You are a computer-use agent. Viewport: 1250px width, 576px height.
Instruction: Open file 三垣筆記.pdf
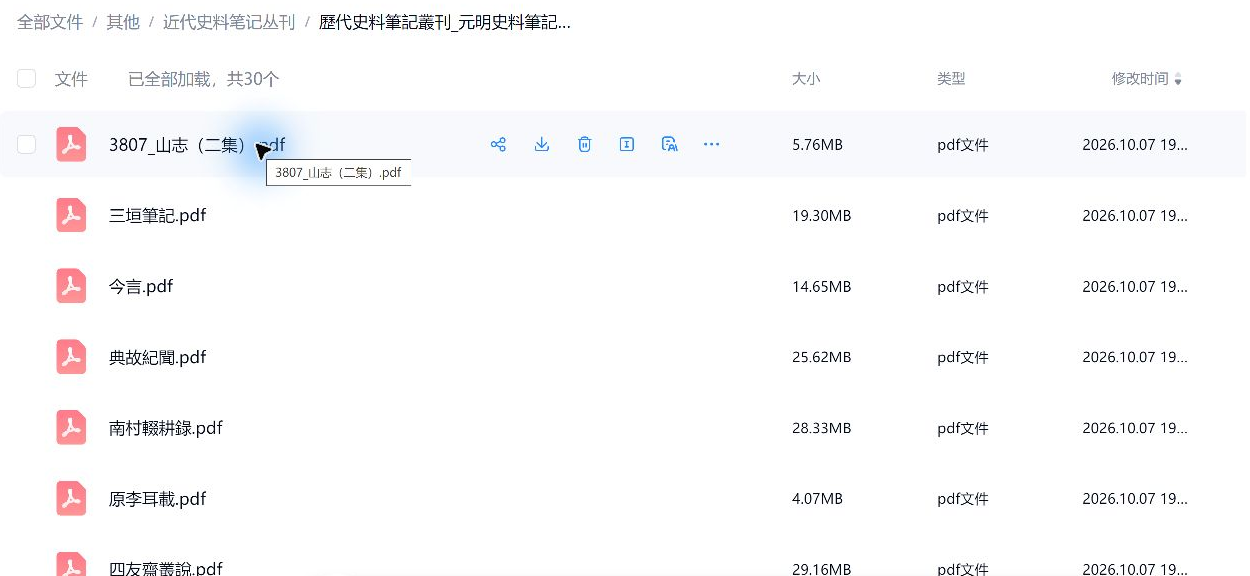[x=158, y=215]
